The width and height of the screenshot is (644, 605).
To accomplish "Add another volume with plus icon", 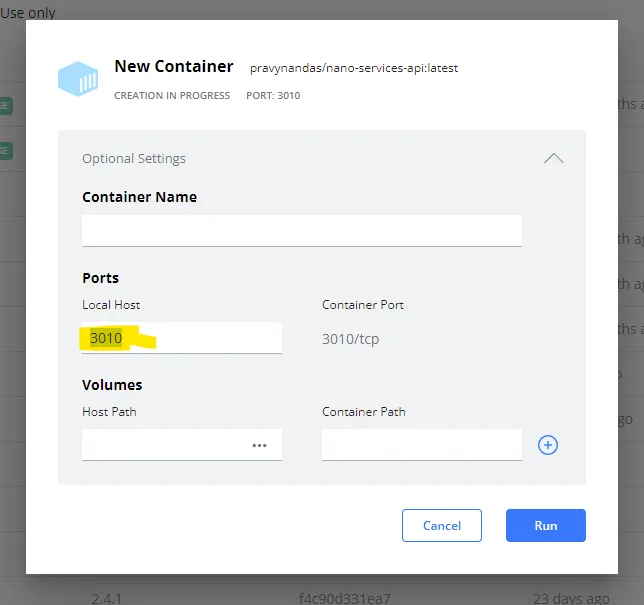I will pos(548,445).
